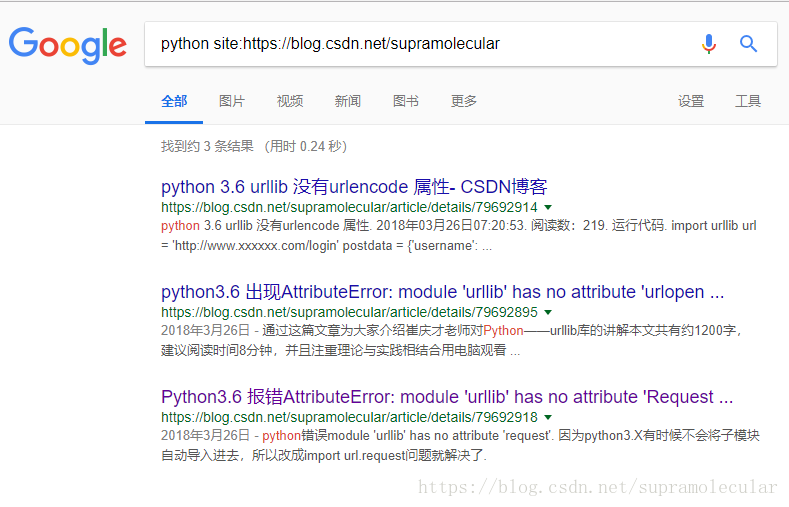
Task: Open the 更多 search categories menu
Action: pyautogui.click(x=463, y=101)
